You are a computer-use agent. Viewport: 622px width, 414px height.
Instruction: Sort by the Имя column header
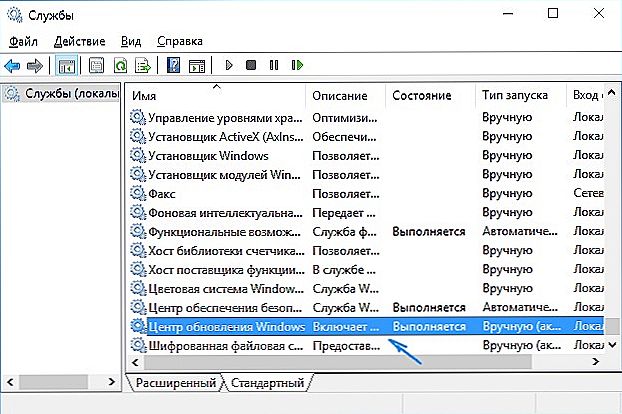click(216, 96)
